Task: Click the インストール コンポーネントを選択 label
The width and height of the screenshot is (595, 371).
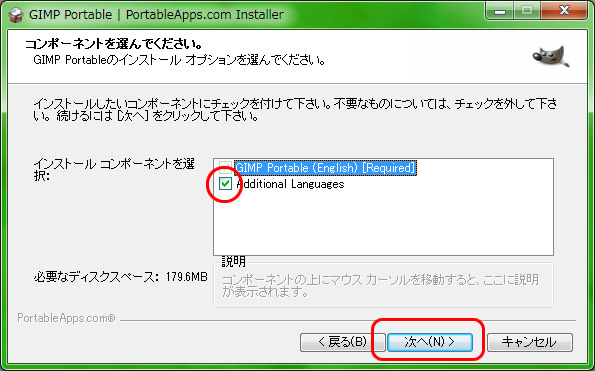Action: click(x=114, y=170)
